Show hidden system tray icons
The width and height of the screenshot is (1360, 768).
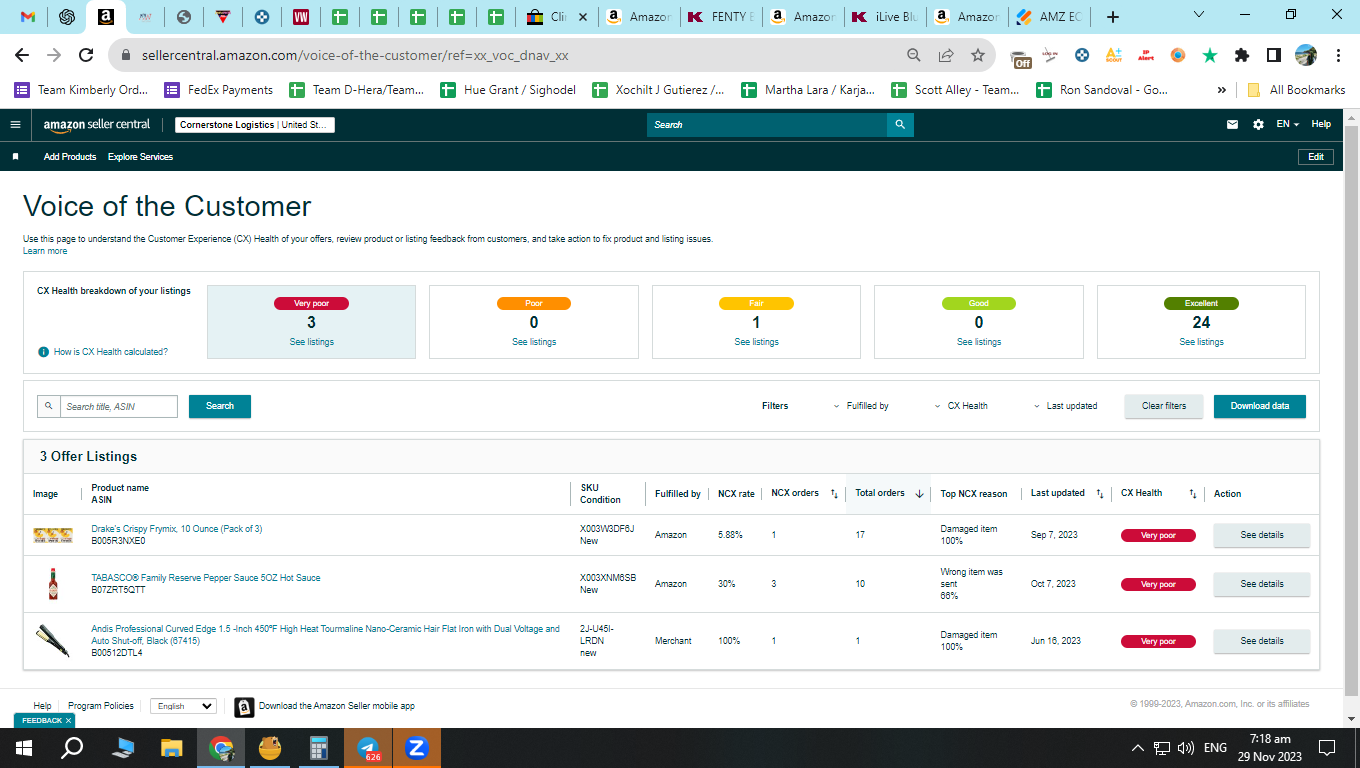click(x=1138, y=748)
